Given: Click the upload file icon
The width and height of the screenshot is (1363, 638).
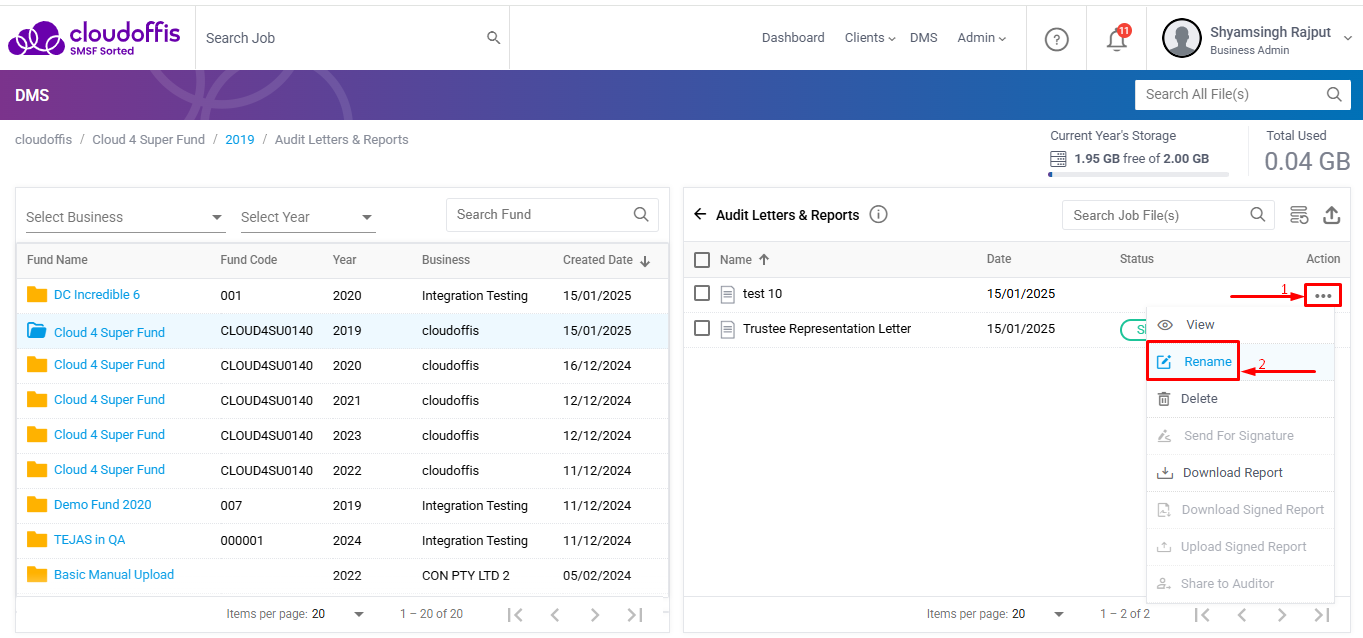Looking at the screenshot, I should [x=1331, y=215].
